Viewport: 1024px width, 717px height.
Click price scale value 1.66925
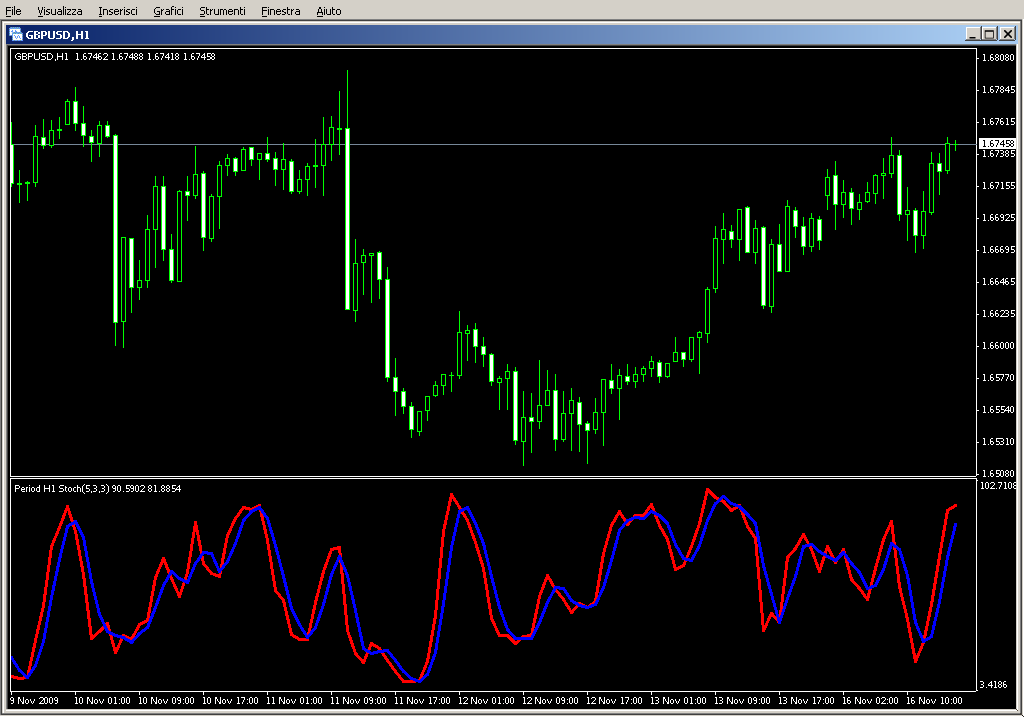pos(999,217)
